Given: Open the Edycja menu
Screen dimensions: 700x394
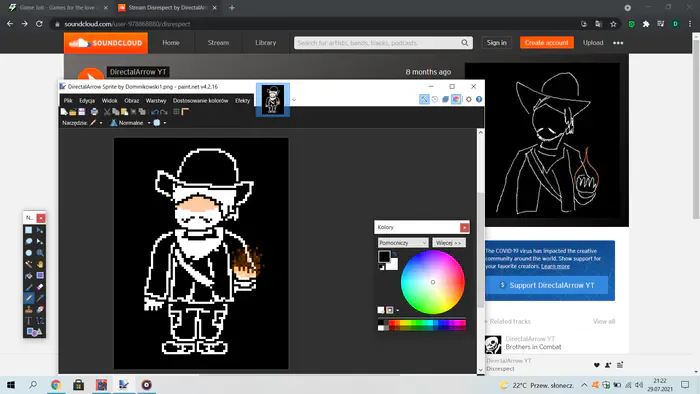Looking at the screenshot, I should 87,100.
